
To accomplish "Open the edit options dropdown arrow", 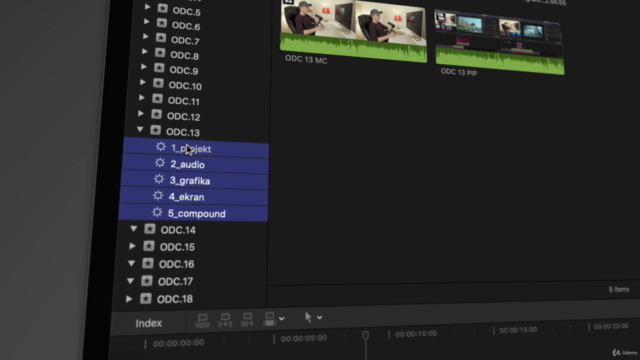I will tap(282, 318).
